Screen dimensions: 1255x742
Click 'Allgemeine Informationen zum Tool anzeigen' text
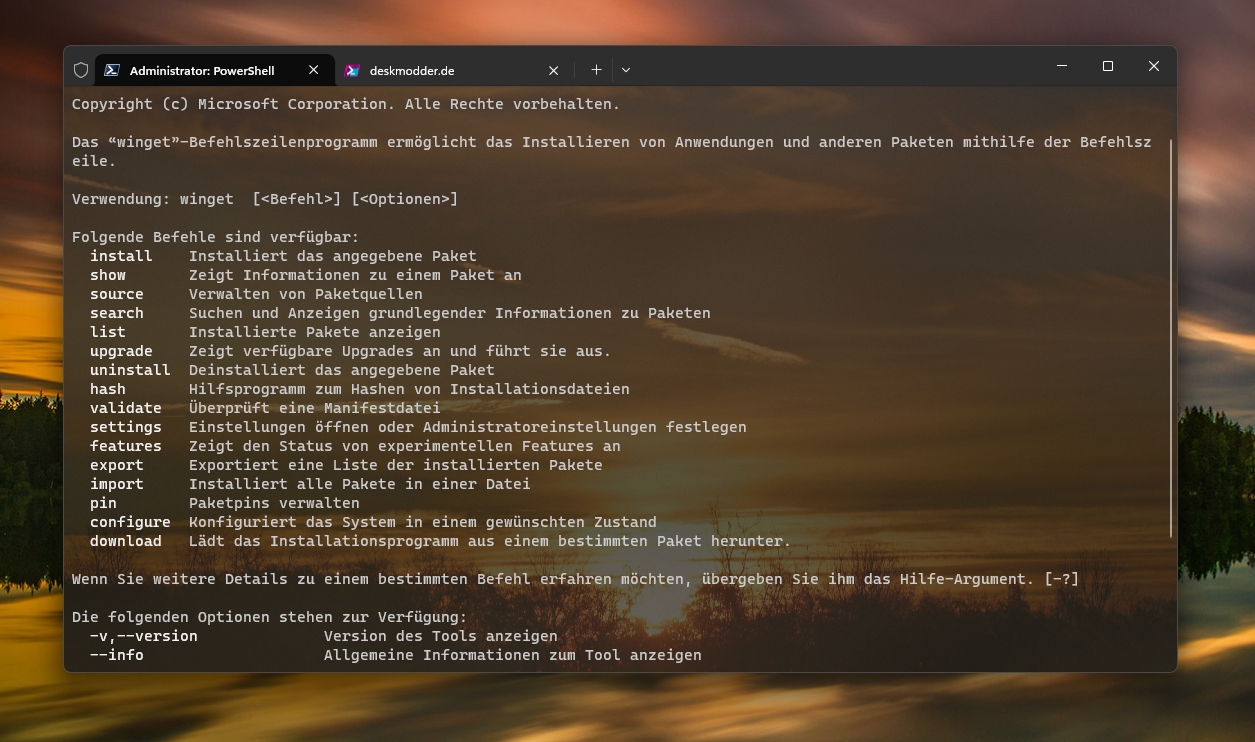pyautogui.click(x=513, y=655)
